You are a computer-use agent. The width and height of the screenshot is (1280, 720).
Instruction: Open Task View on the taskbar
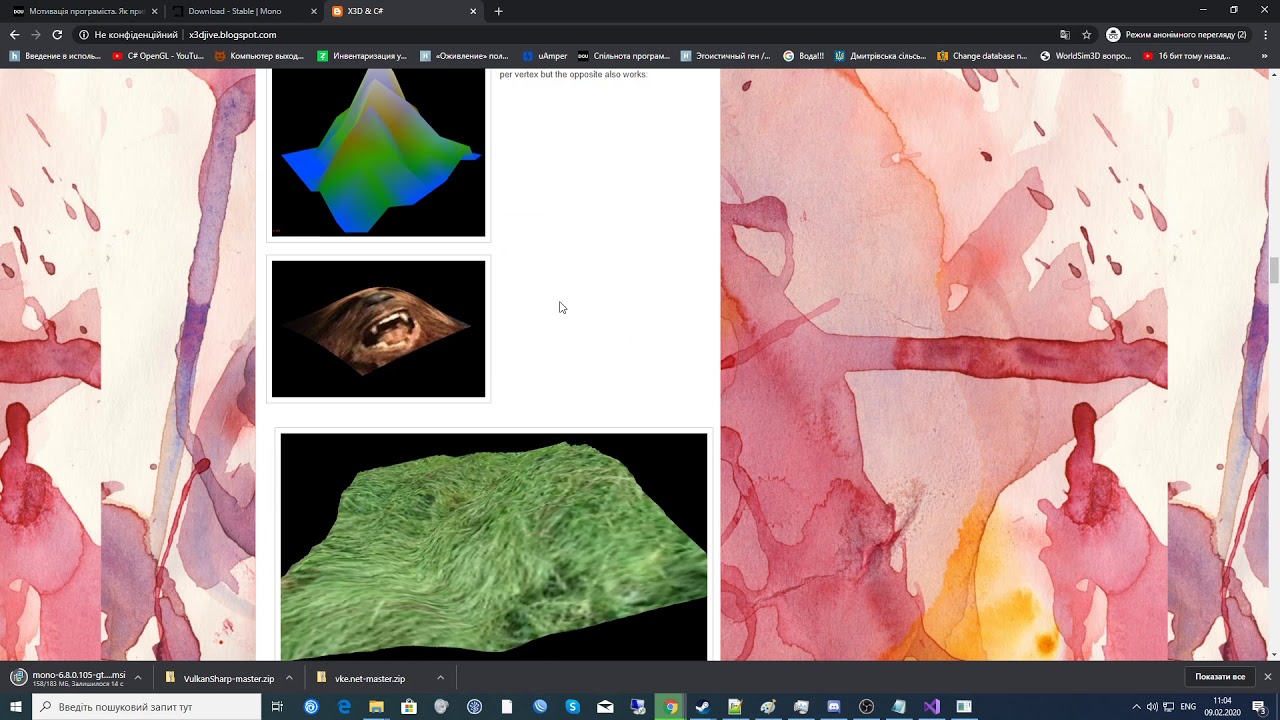(x=277, y=707)
